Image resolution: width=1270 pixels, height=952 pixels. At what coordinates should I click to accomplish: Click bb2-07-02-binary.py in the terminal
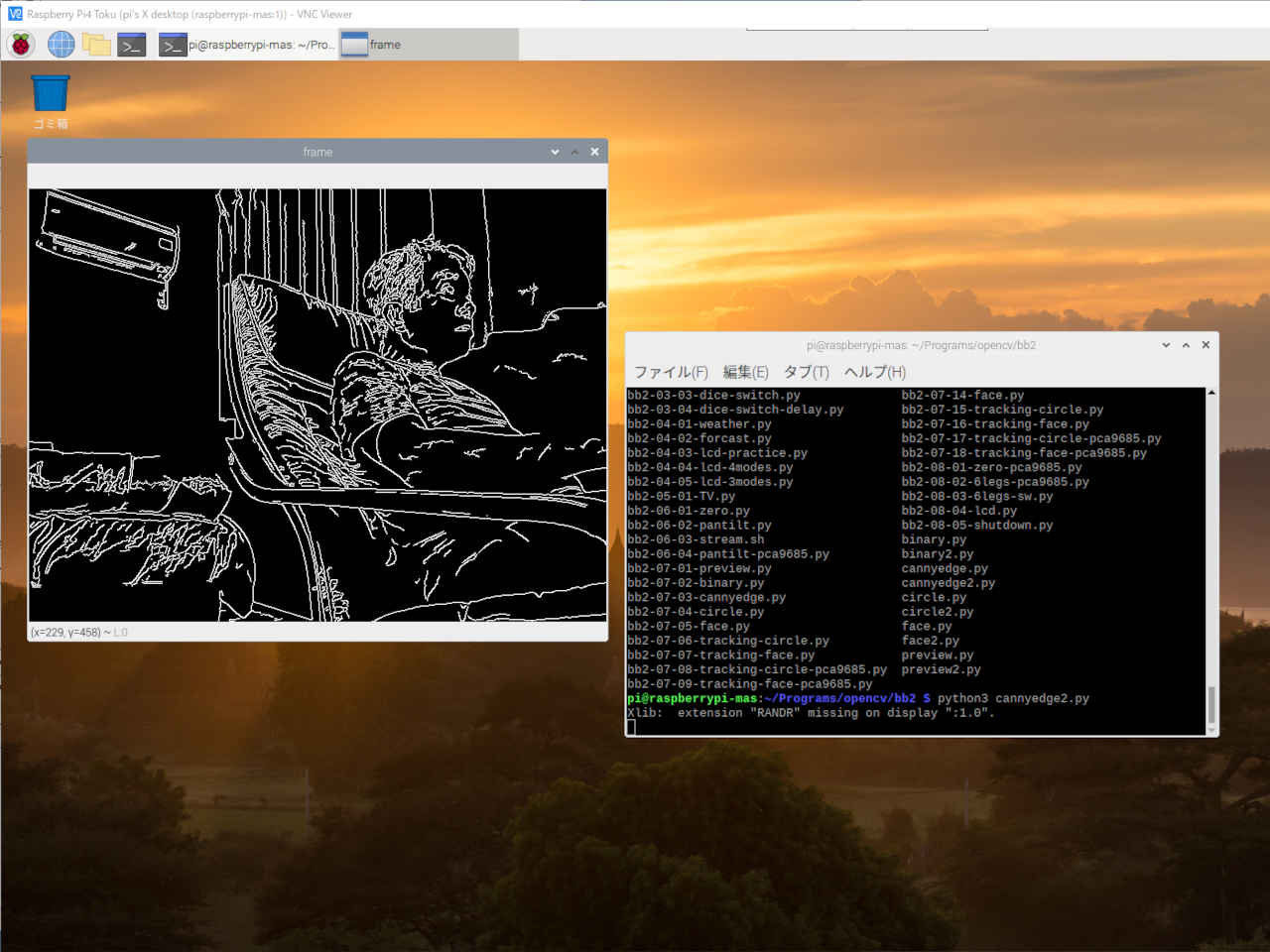pos(696,583)
